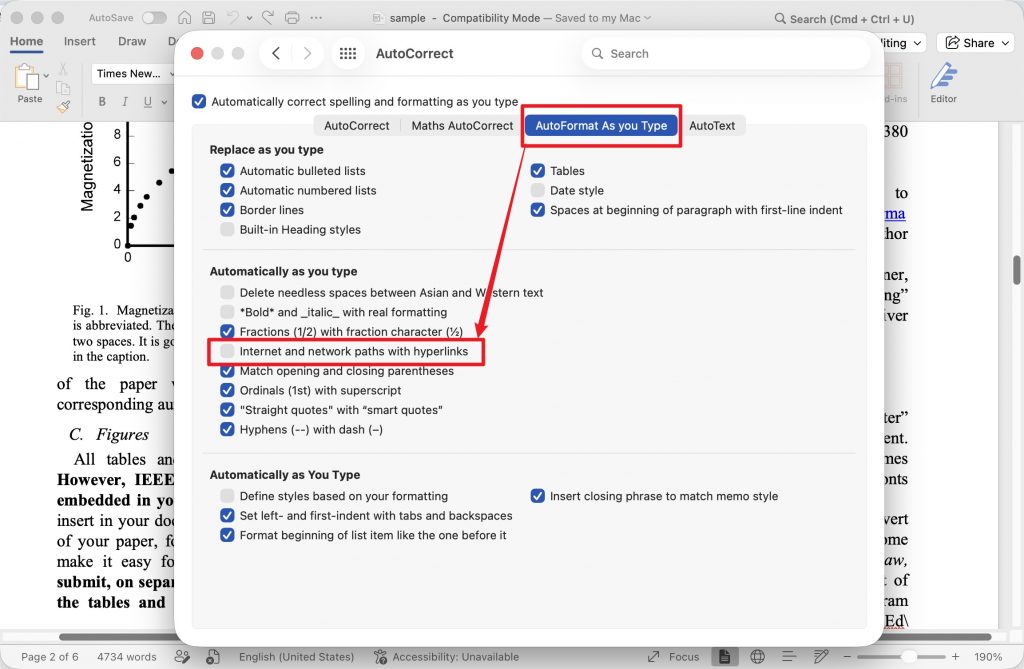
Task: Show all preferences grid icon
Action: pyautogui.click(x=348, y=54)
